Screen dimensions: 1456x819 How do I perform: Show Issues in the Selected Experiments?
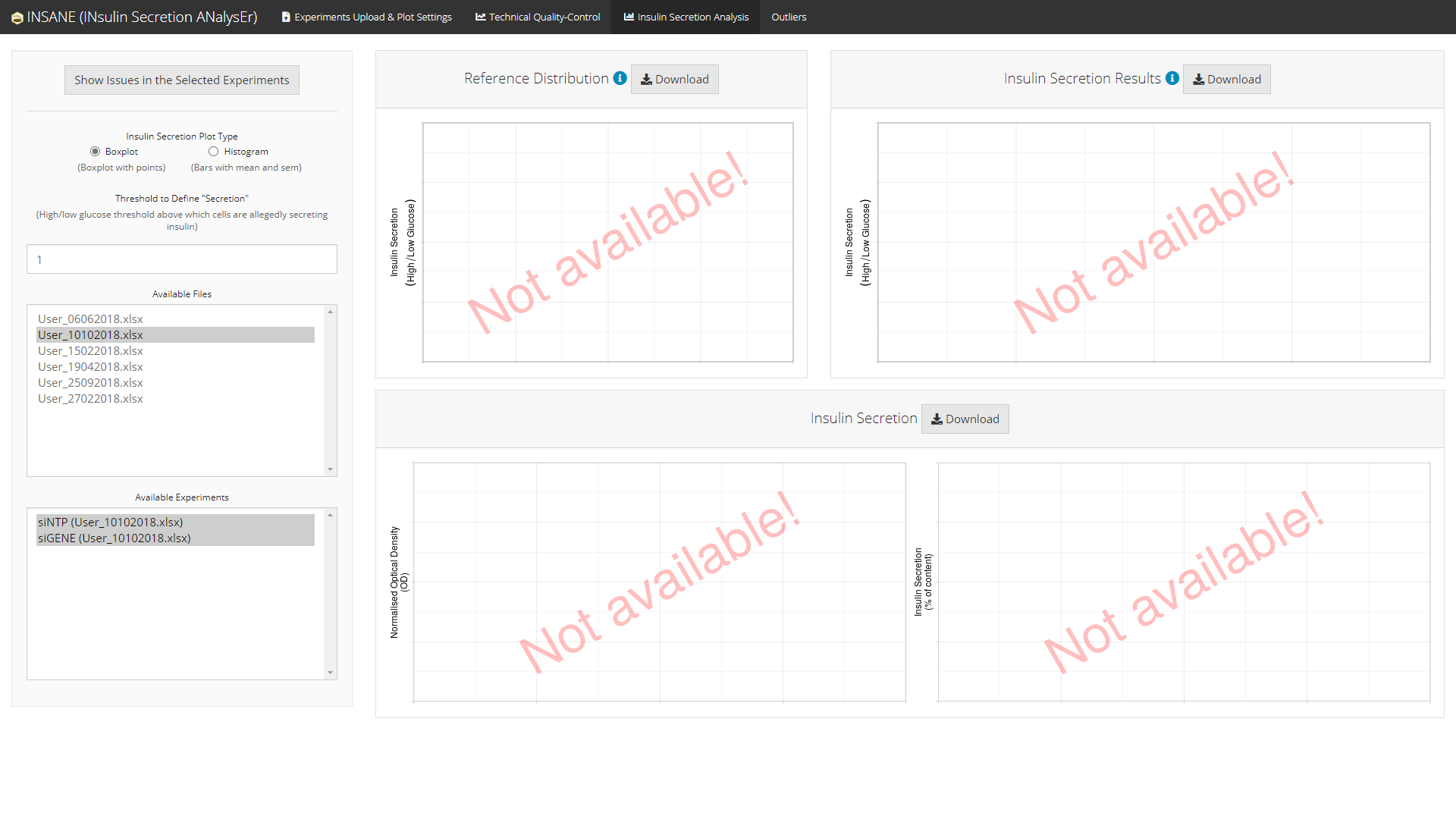pos(182,80)
